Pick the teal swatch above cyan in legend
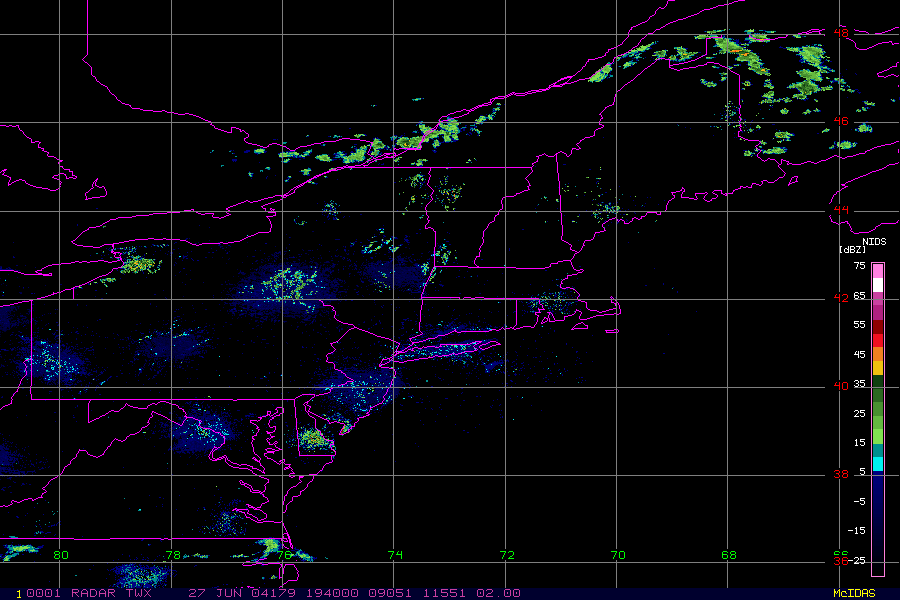Viewport: 900px width, 600px height. pyautogui.click(x=878, y=451)
